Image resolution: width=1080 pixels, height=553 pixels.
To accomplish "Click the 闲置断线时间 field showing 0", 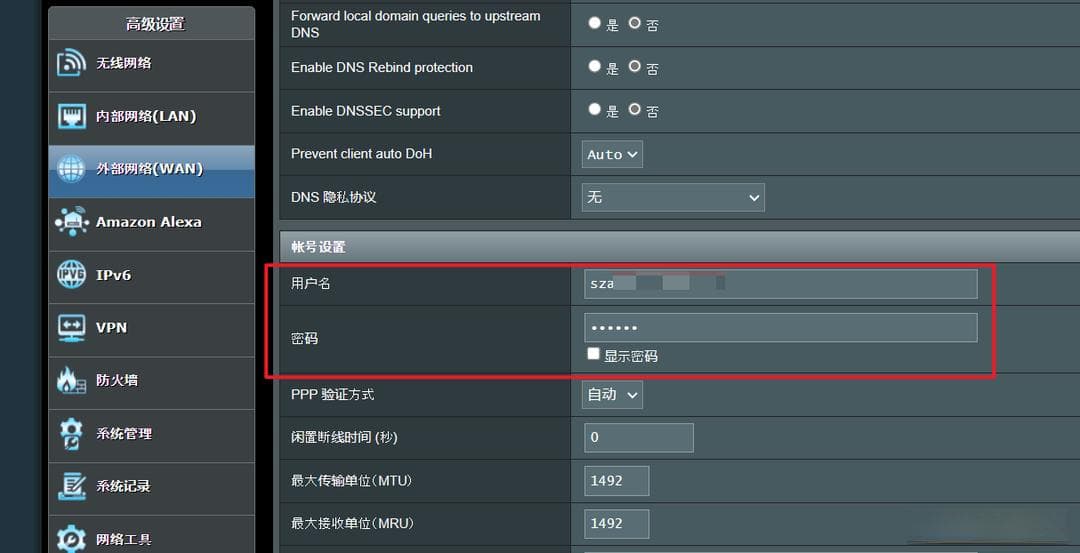I will click(x=638, y=438).
